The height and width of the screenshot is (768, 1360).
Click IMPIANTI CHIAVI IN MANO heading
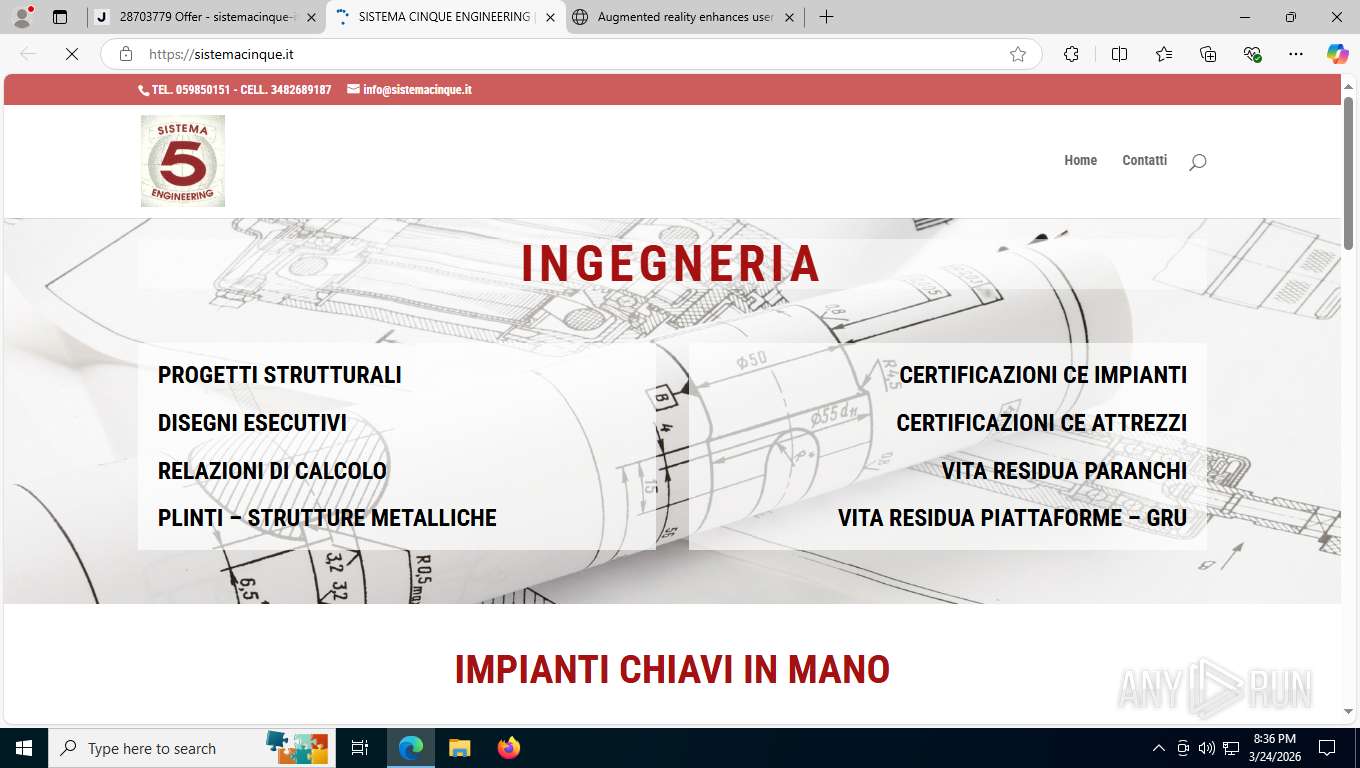672,670
